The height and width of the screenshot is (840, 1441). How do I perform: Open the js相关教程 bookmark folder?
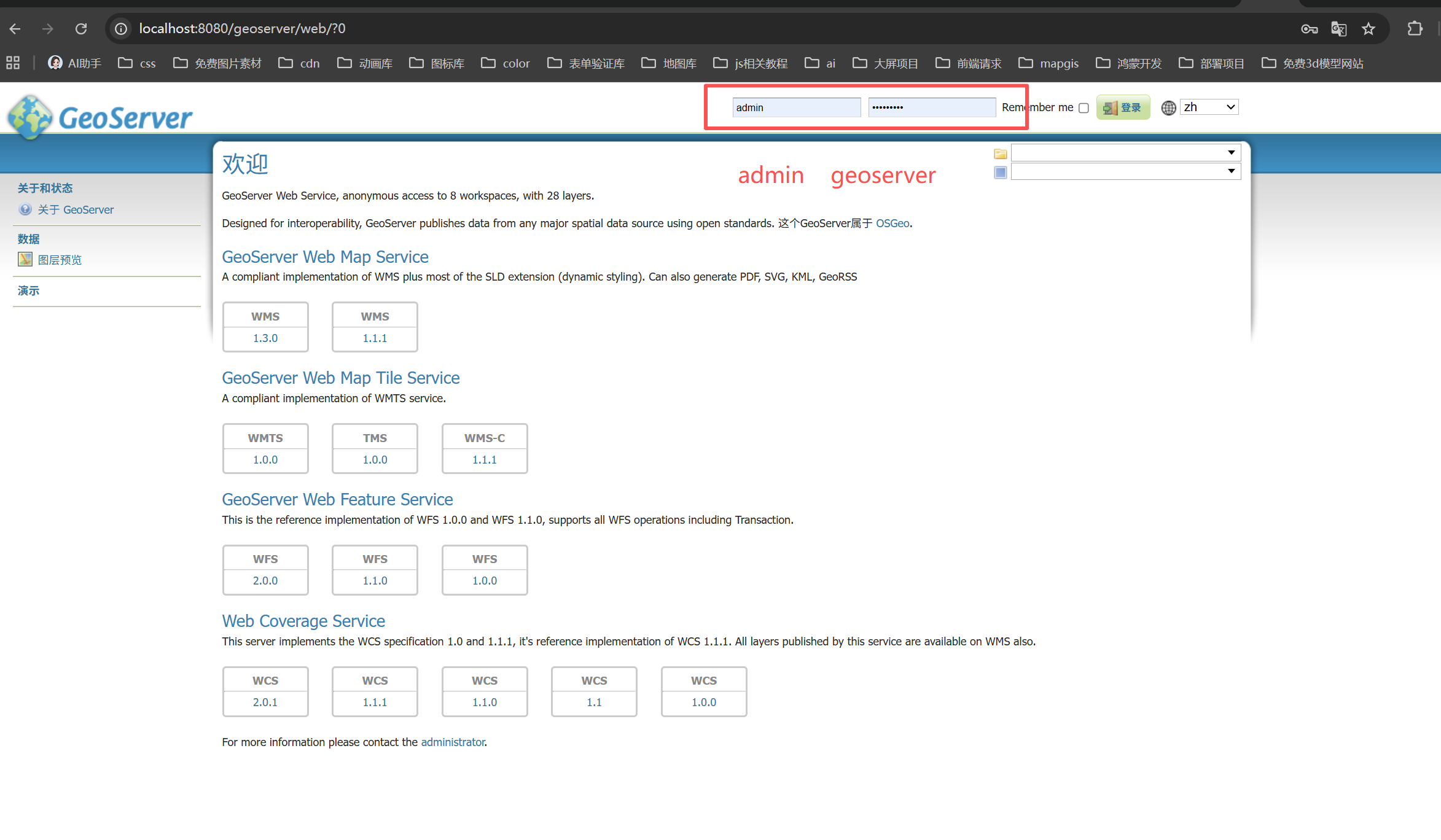(x=751, y=63)
